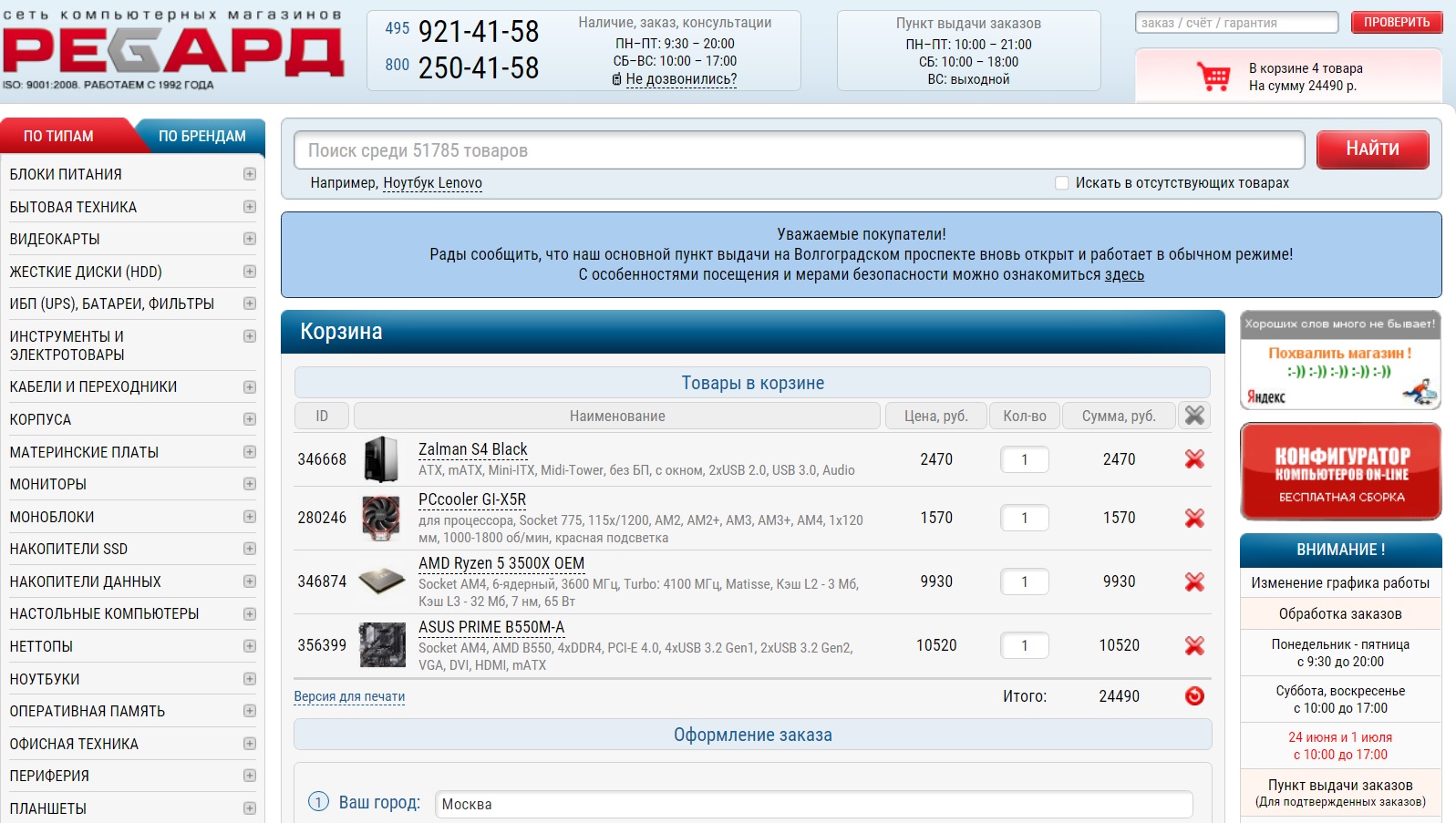1456x823 pixels.
Task: Click the shopping cart icon in header
Action: (1213, 77)
